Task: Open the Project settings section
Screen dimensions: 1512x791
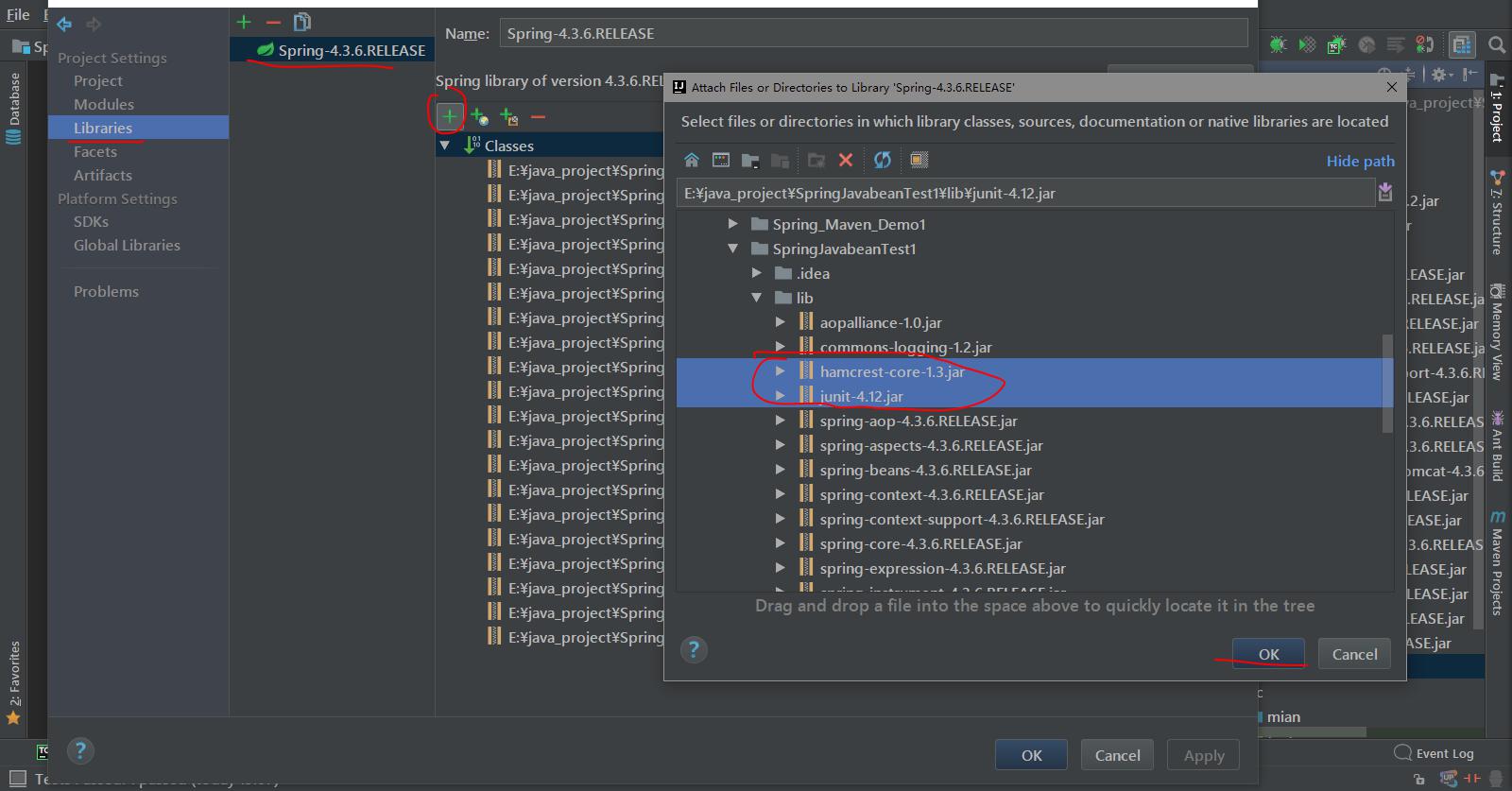Action: [x=98, y=80]
